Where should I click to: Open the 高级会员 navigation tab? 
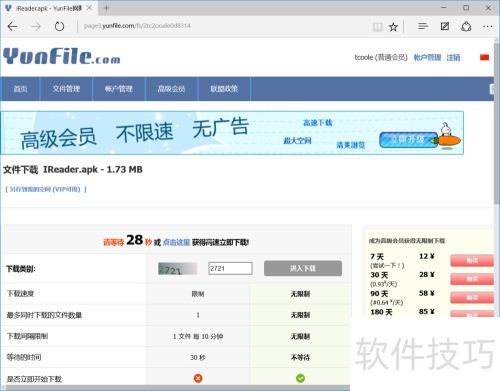171,89
